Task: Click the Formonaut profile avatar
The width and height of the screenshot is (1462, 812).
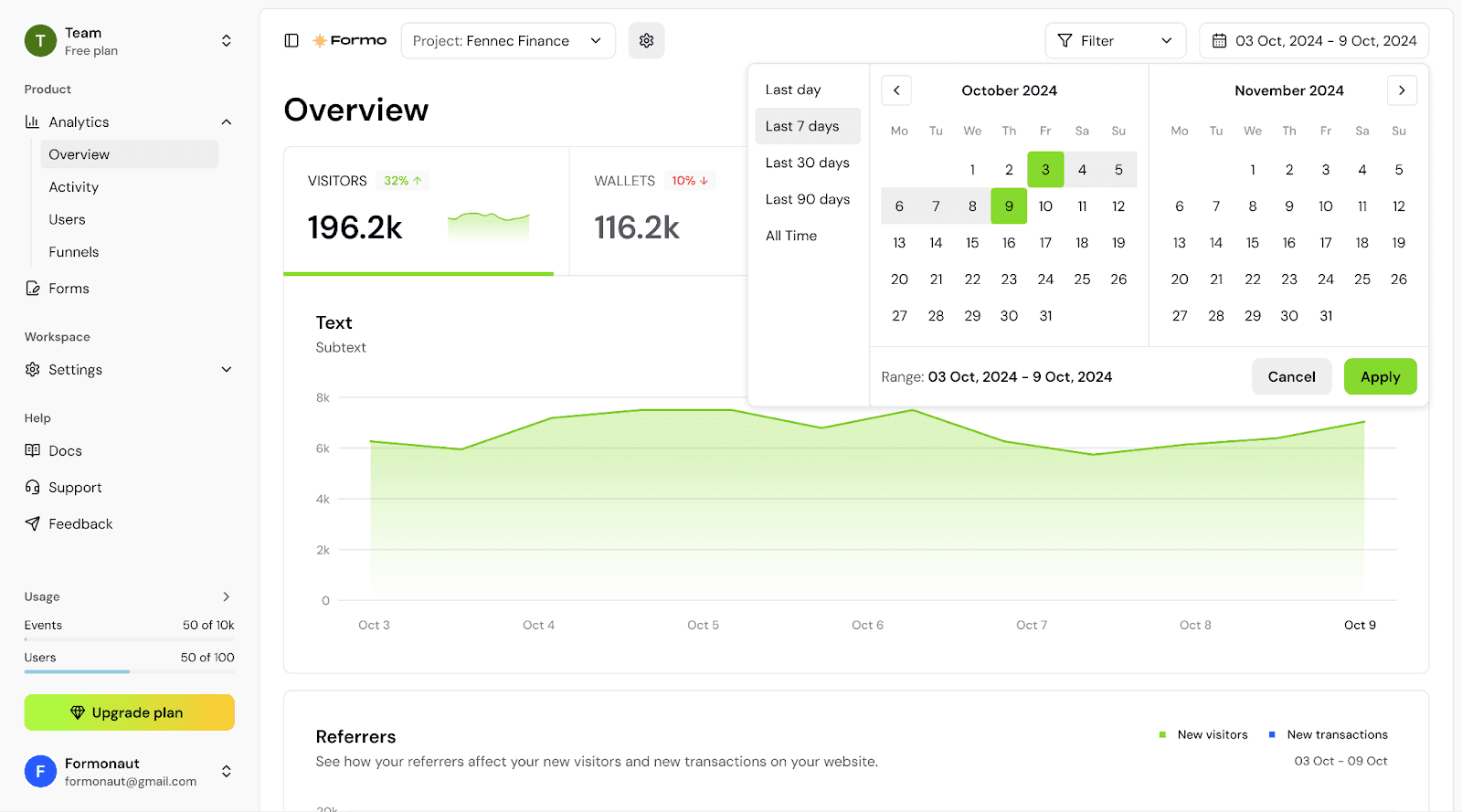Action: pyautogui.click(x=40, y=771)
